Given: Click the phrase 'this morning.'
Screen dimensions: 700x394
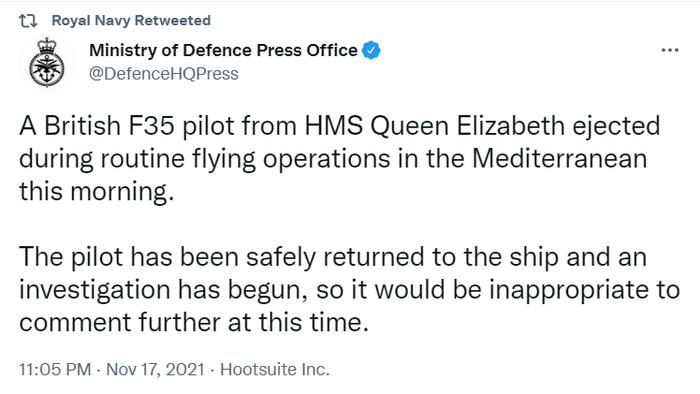Looking at the screenshot, I should [96, 191].
